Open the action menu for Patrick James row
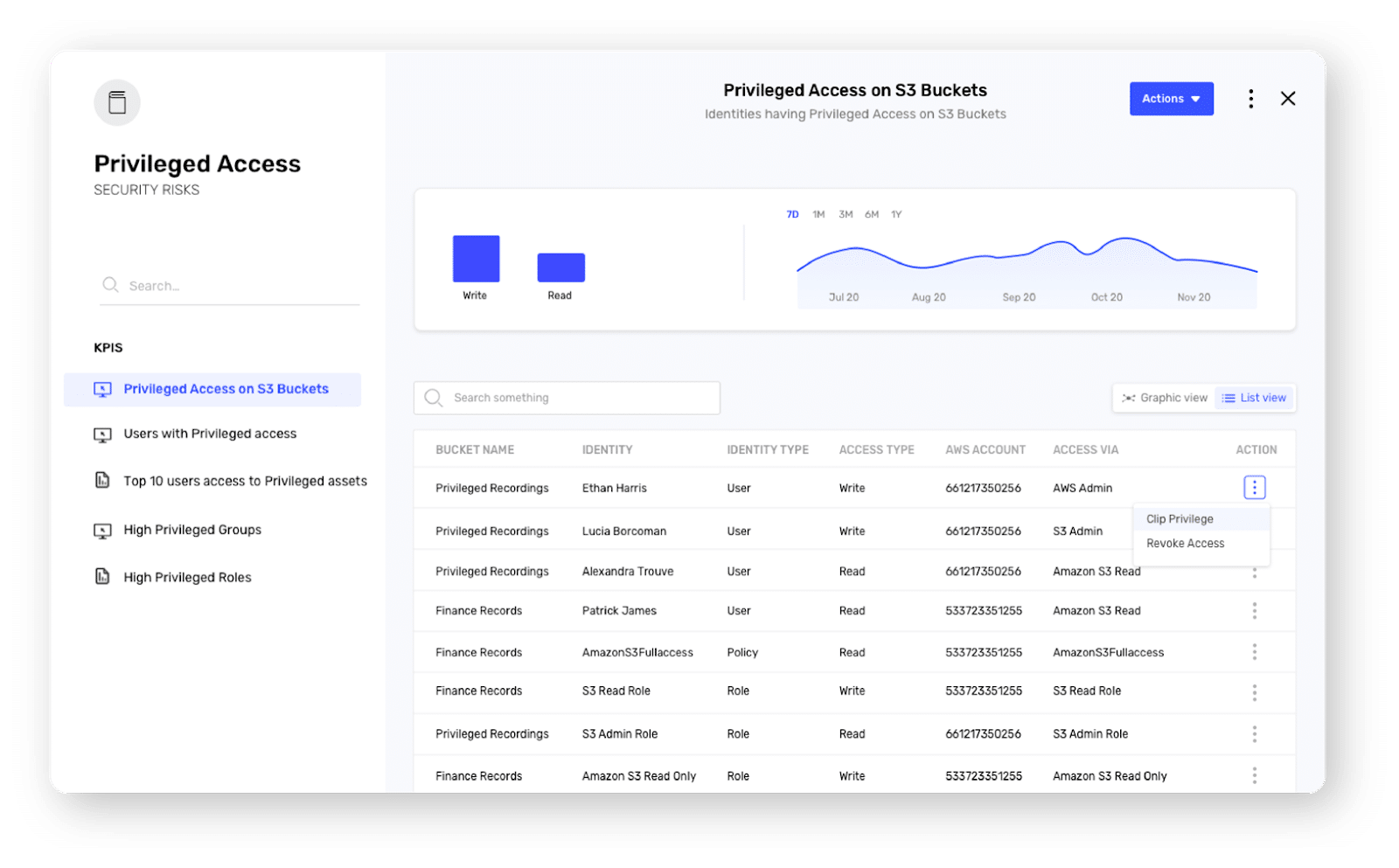 tap(1255, 610)
